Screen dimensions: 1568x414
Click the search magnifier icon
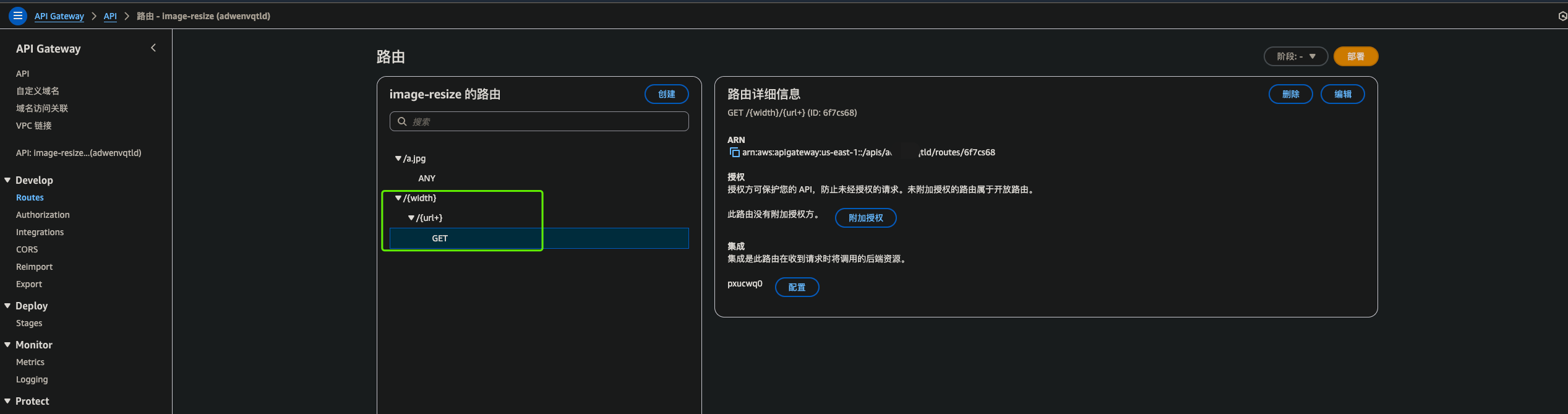[402, 121]
